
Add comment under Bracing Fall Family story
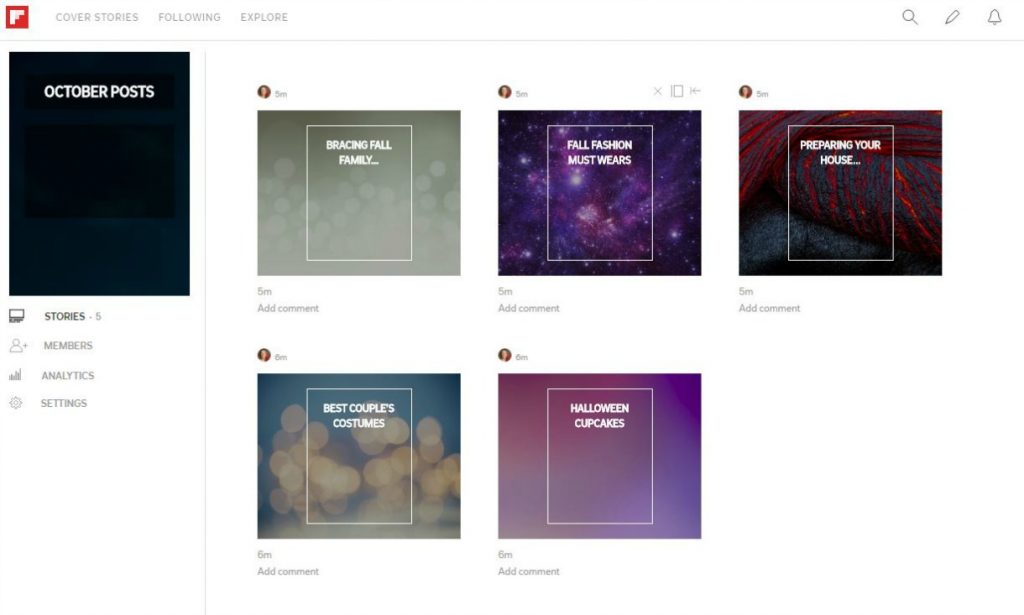[288, 308]
